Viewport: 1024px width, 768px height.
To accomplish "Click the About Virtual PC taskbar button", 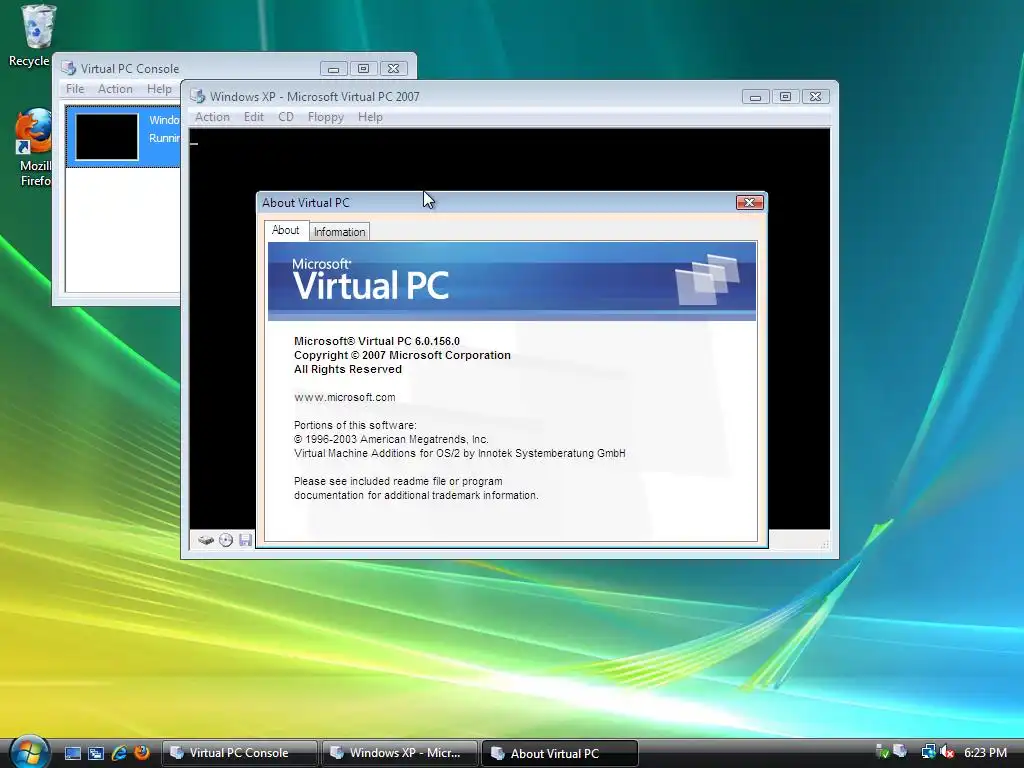I will click(559, 753).
